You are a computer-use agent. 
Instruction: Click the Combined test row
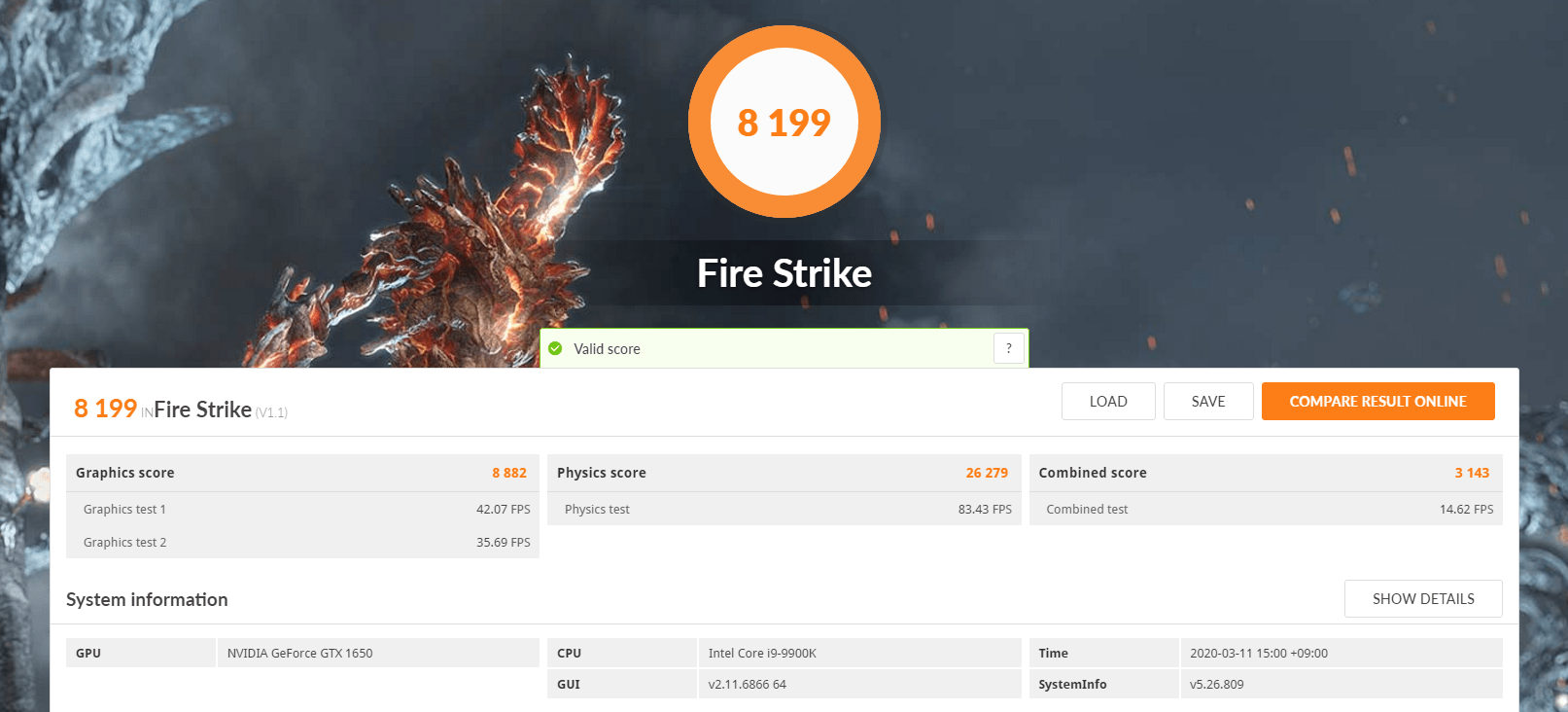tap(1266, 509)
